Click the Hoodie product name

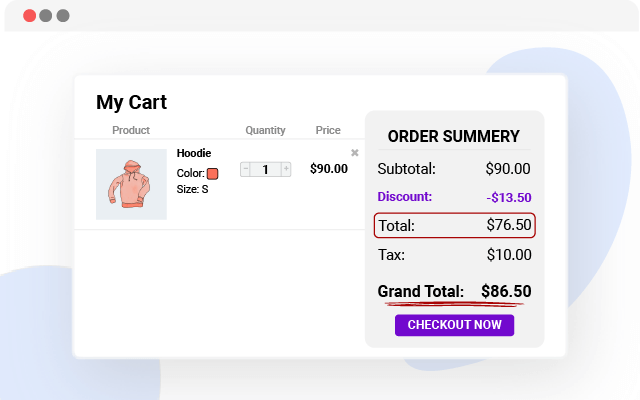[194, 153]
